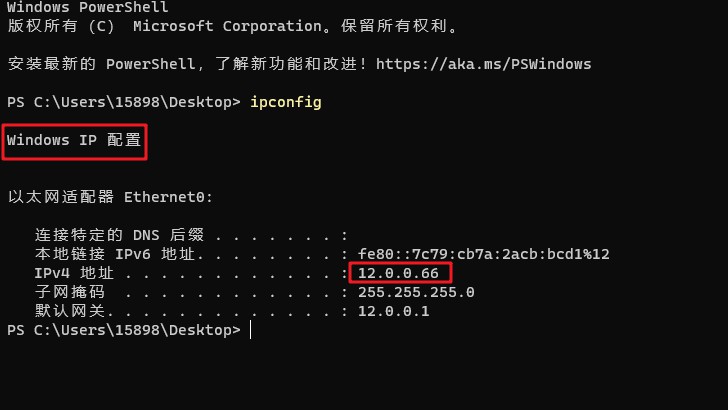Click the first PS C:\Users\15898\Desktop> prompt
Screen dimensions: 728x410
pyautogui.click(x=123, y=102)
